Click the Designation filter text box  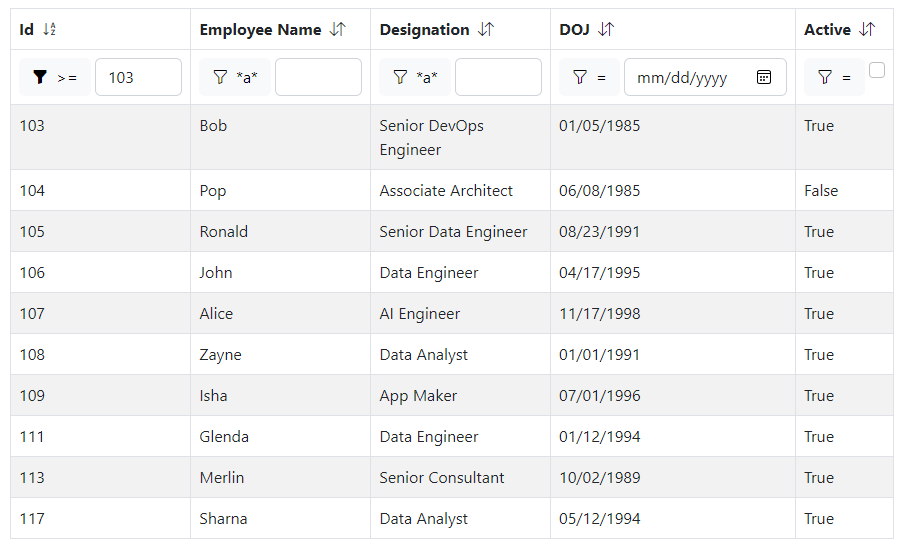(498, 77)
